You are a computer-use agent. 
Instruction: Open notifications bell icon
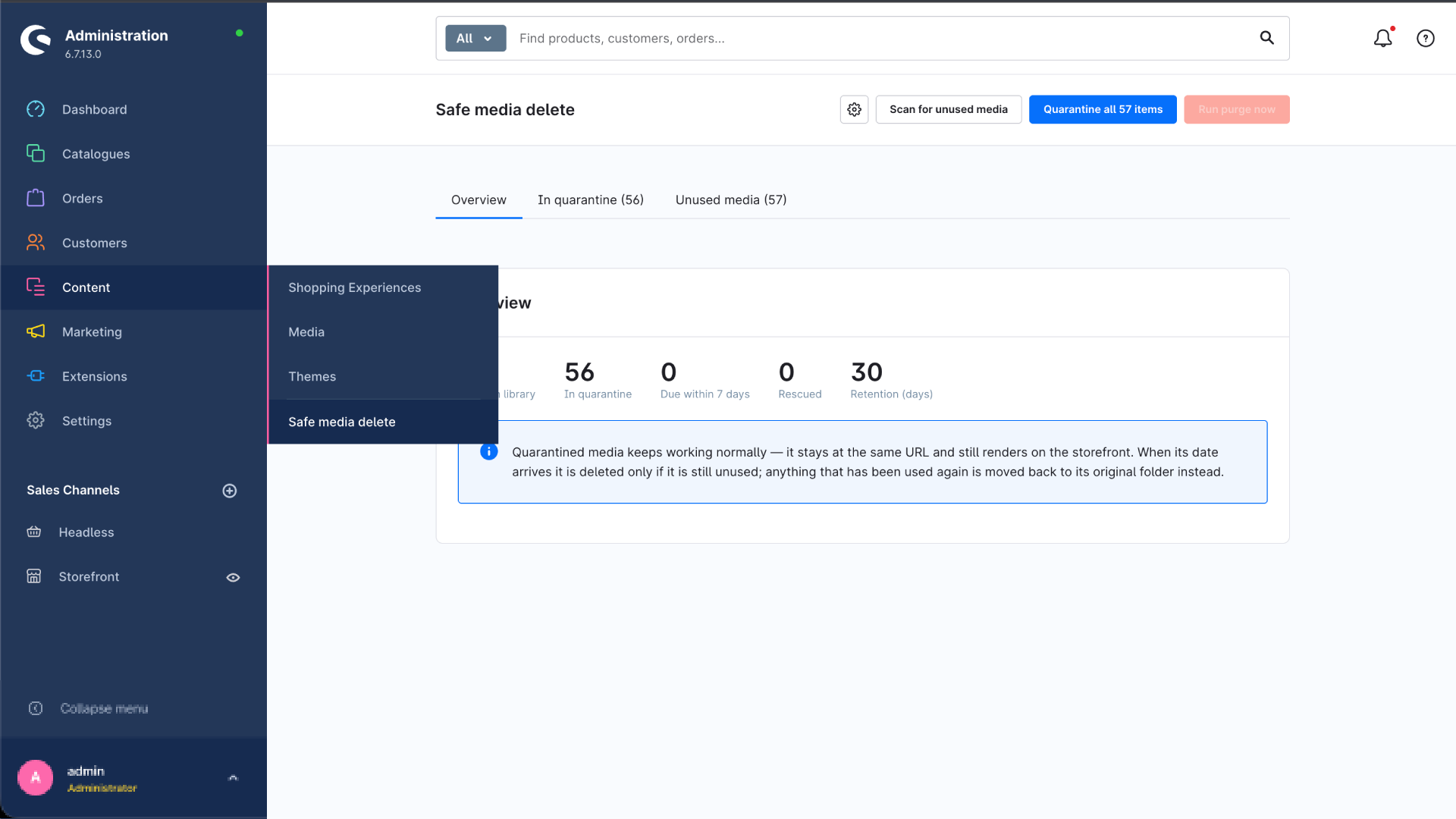[x=1383, y=38]
